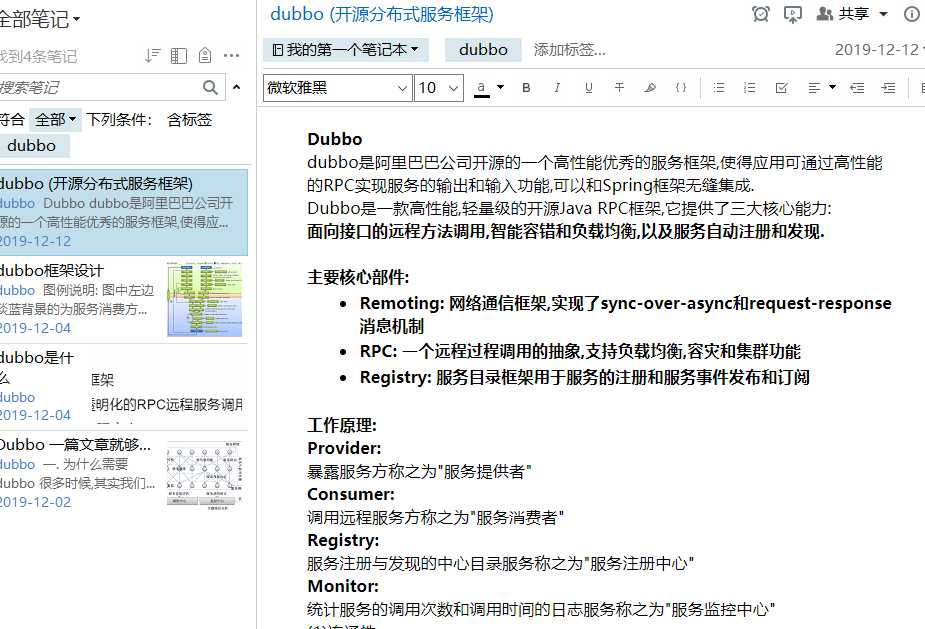Open the note info icon
This screenshot has width=925, height=629.
pyautogui.click(x=911, y=14)
